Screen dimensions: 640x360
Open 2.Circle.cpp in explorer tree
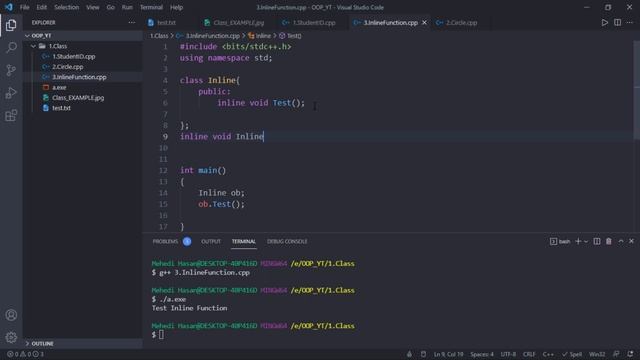(68, 67)
